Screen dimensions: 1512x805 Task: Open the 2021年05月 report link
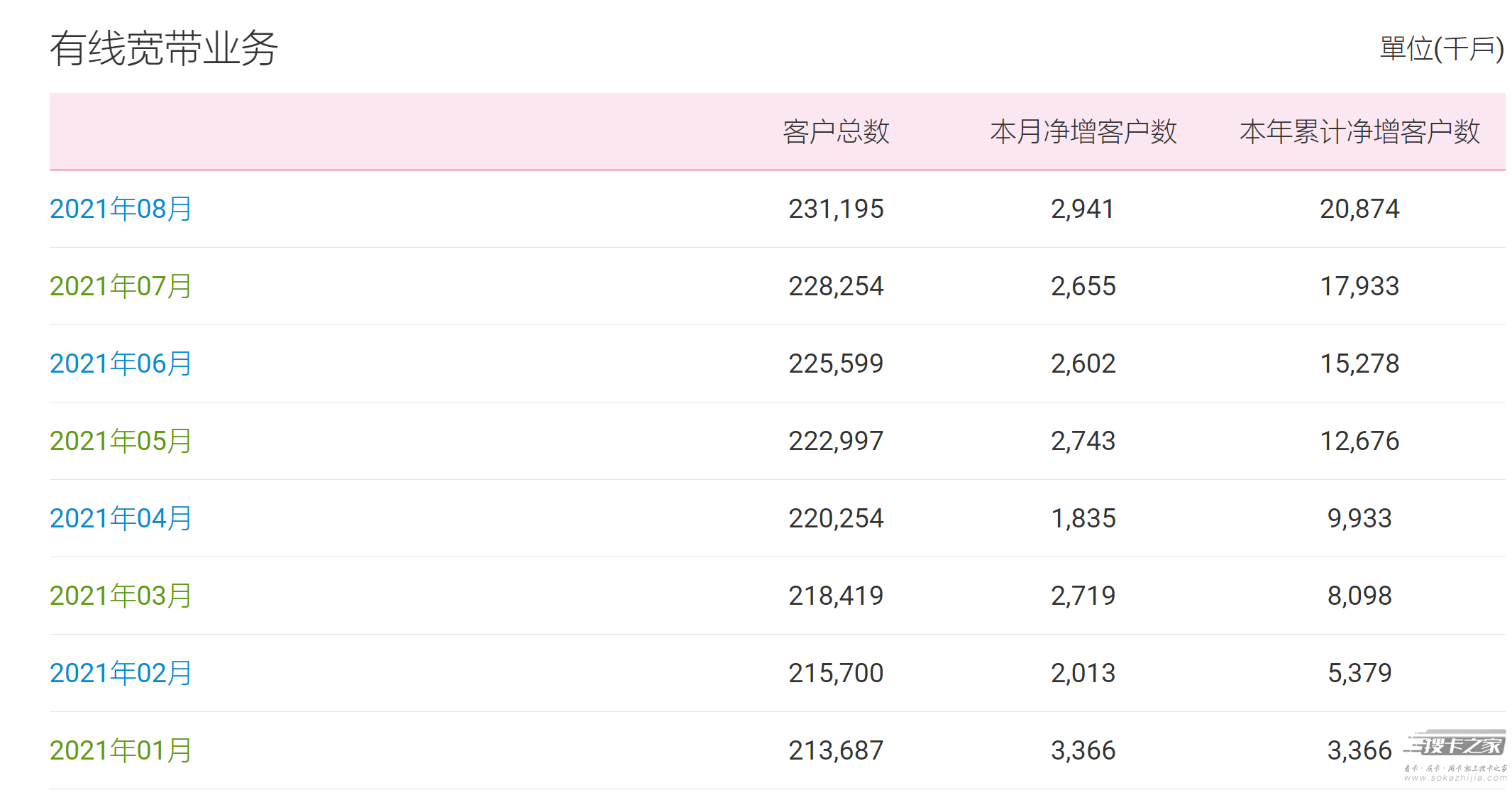click(x=121, y=441)
